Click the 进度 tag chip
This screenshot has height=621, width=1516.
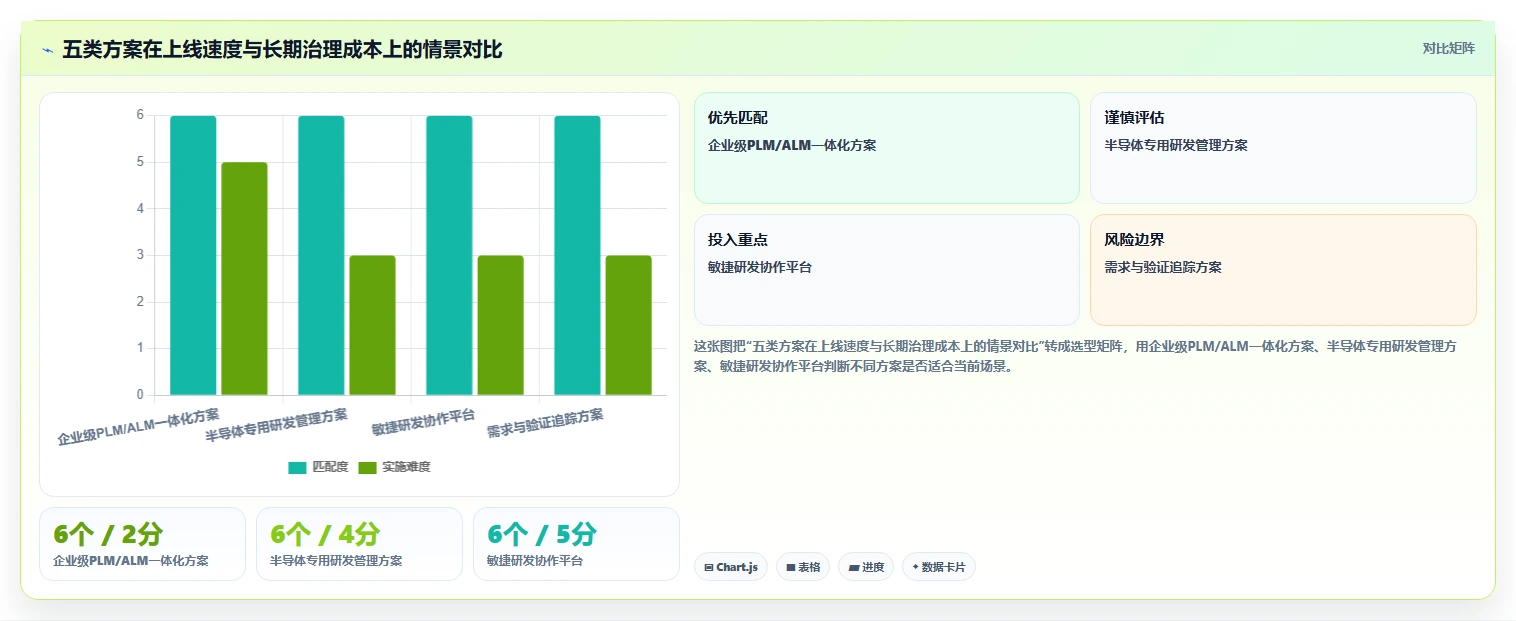coord(866,567)
